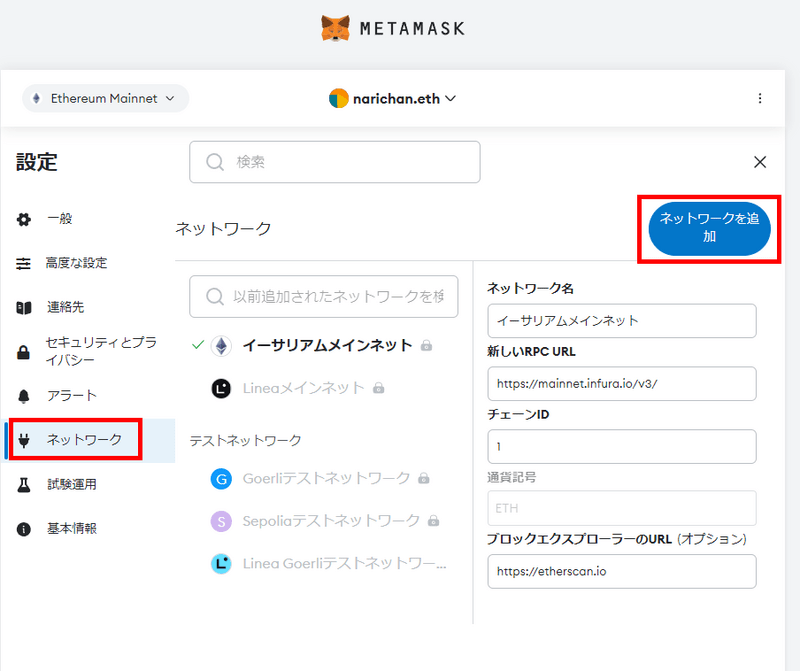Click the Ethereum mainnet diamond icon
The height and width of the screenshot is (671, 800).
221,346
